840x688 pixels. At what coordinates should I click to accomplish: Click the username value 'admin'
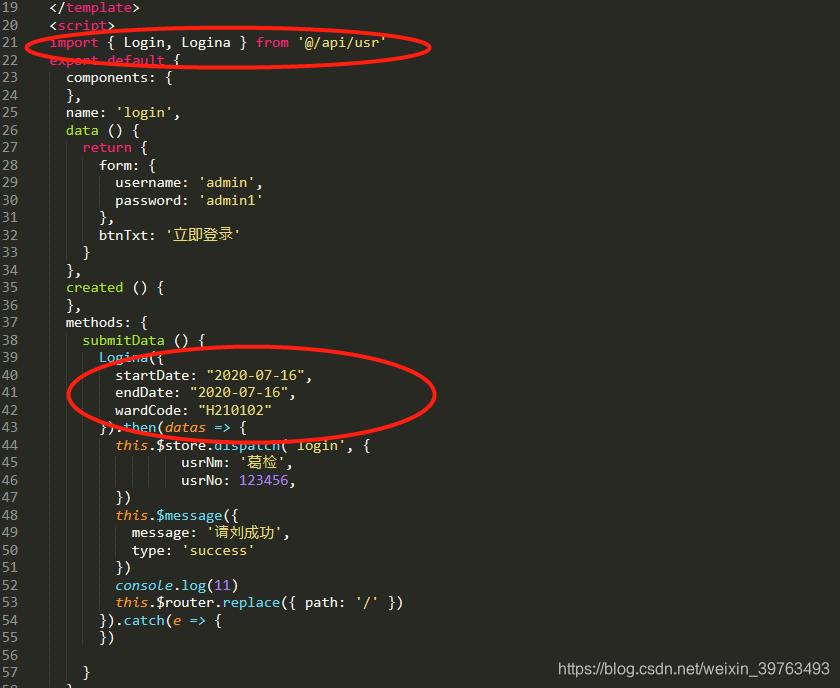(227, 183)
